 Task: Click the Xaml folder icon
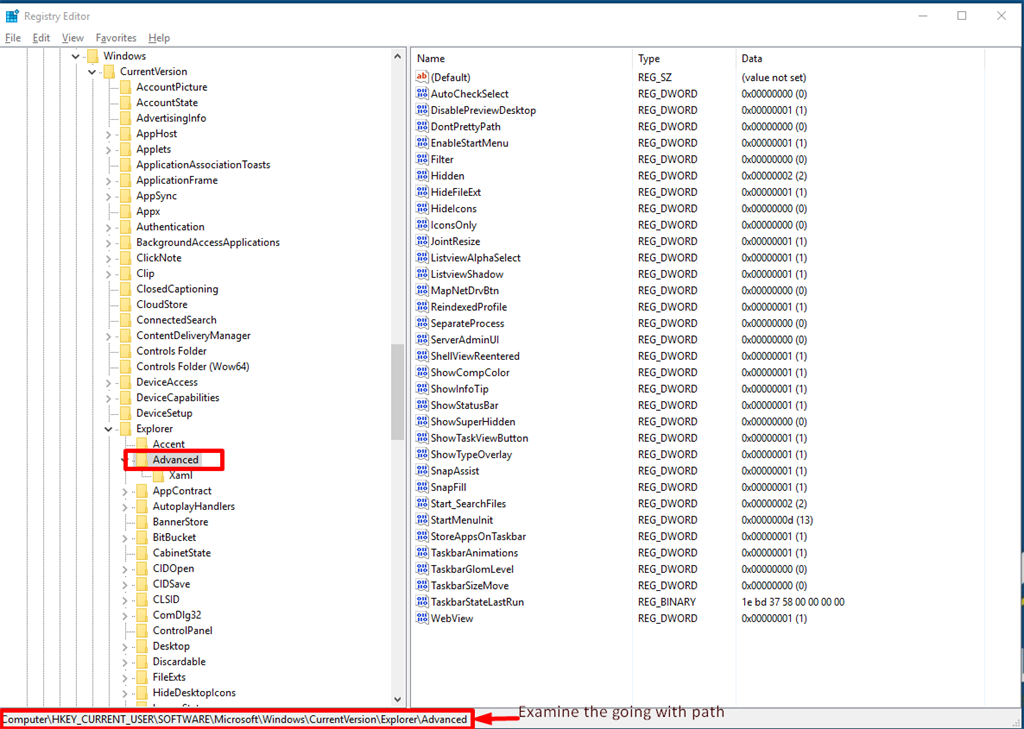pos(158,475)
